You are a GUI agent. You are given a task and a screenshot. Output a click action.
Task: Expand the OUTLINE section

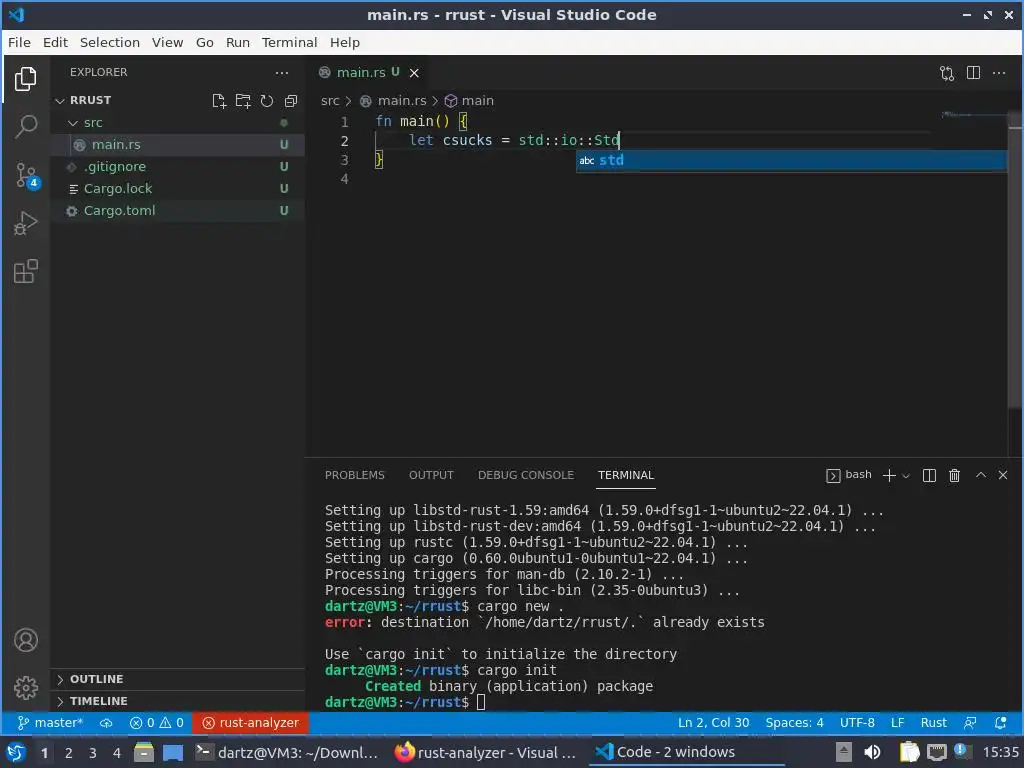pos(177,679)
